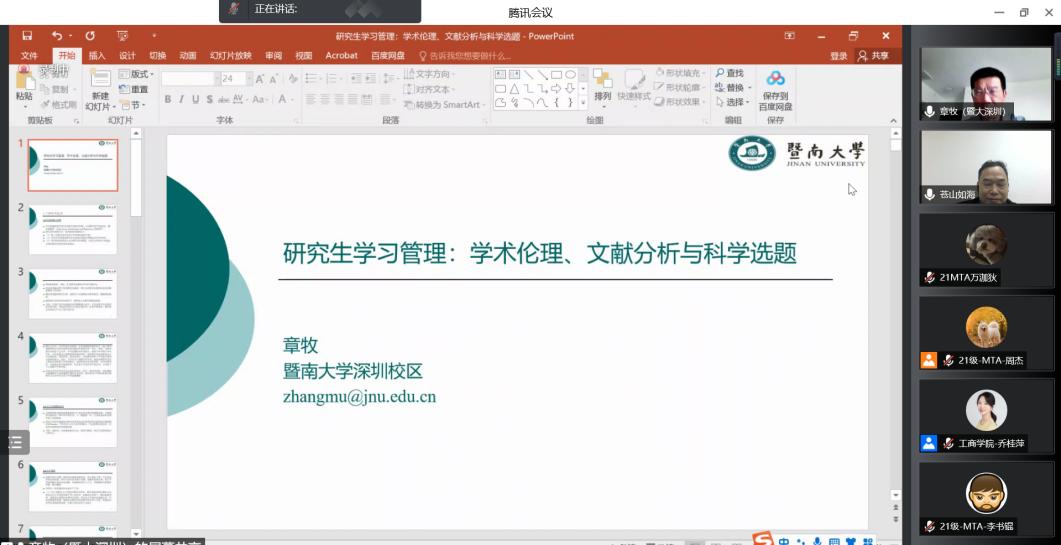This screenshot has width=1061, height=545.
Task: Start slideshow from beginning icon in quick access
Action: (x=122, y=36)
